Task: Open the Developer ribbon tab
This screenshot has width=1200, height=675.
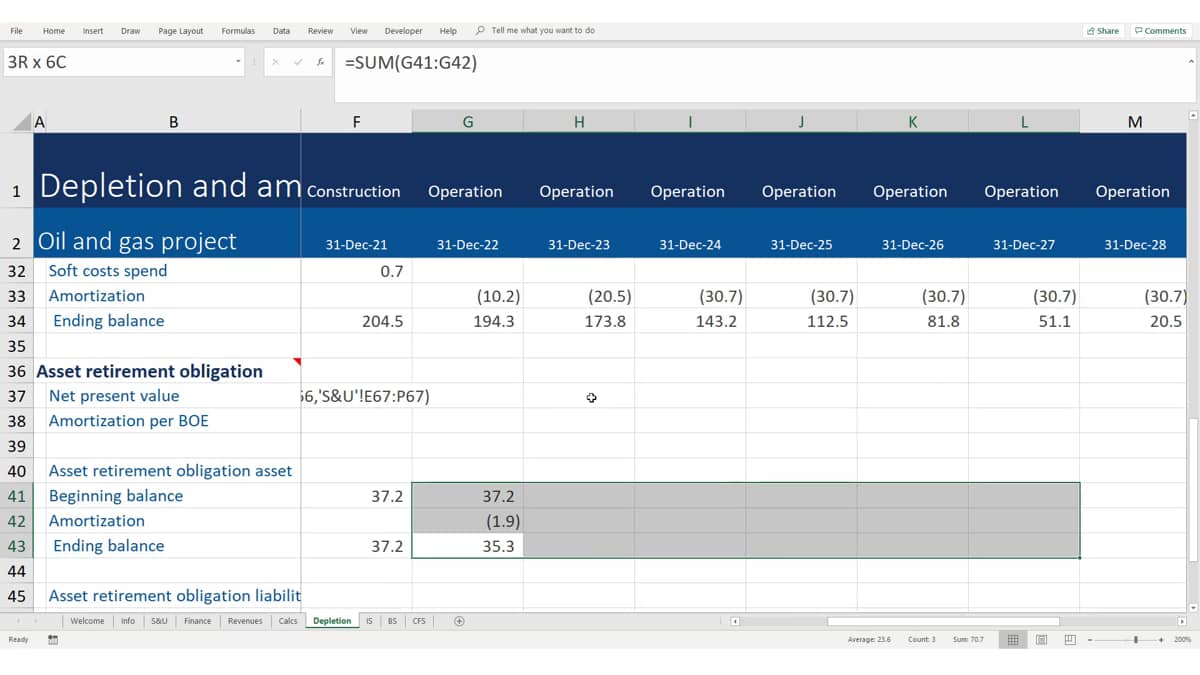Action: pos(403,31)
